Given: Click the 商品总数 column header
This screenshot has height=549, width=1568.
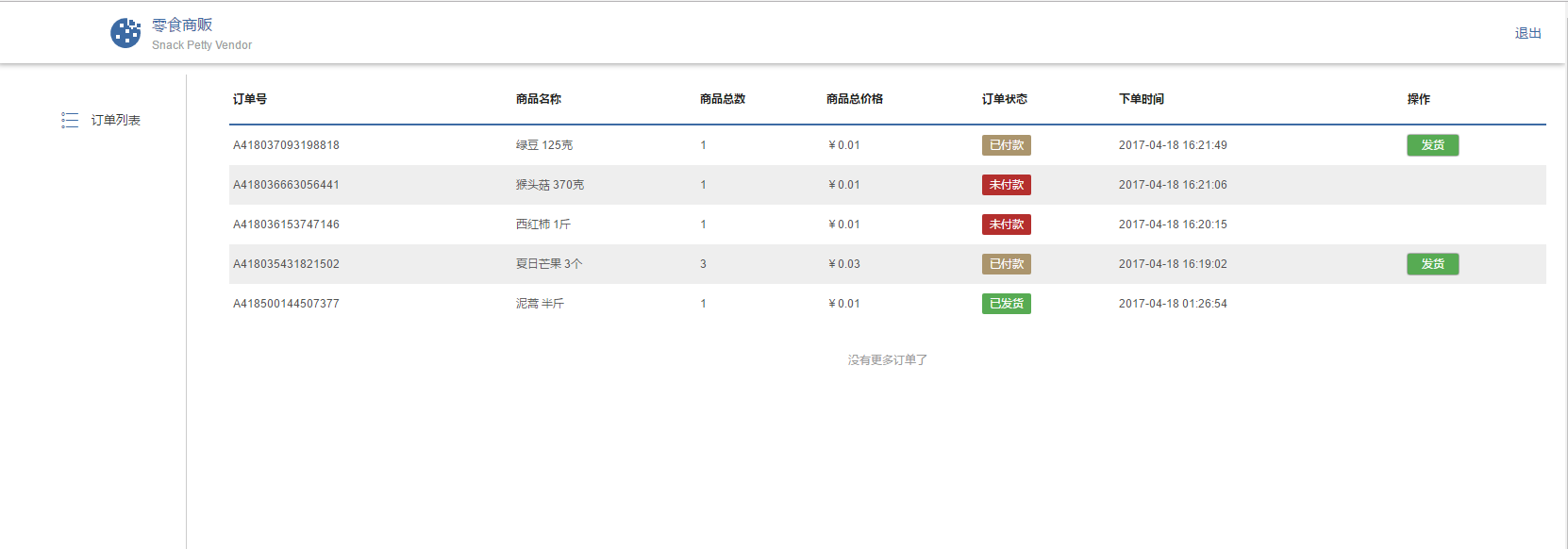Looking at the screenshot, I should click(x=723, y=99).
